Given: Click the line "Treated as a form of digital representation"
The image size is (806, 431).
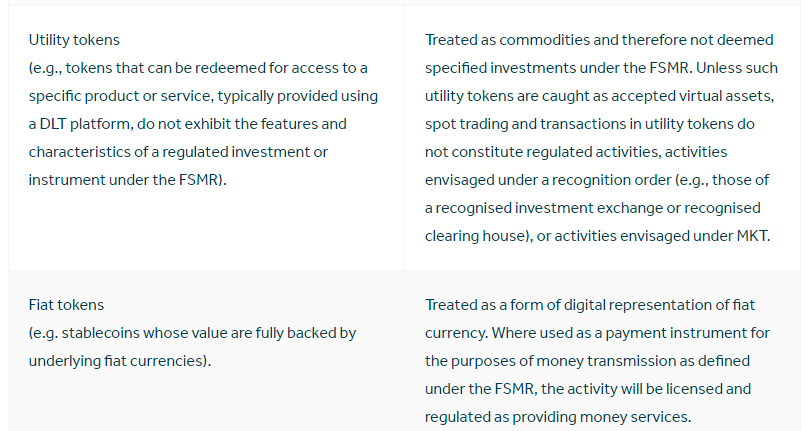Looking at the screenshot, I should pos(588,305).
